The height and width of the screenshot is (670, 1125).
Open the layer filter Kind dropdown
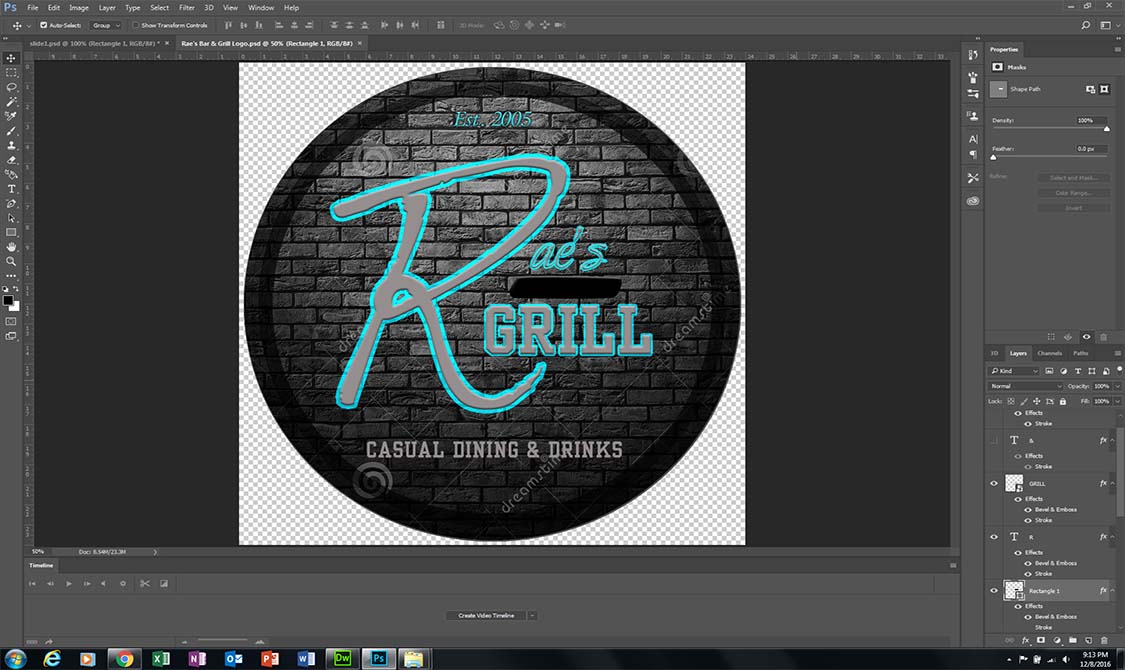click(x=1013, y=371)
